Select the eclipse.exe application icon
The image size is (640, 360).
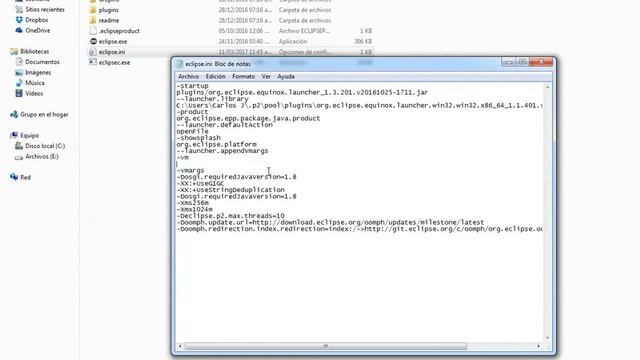[93, 41]
